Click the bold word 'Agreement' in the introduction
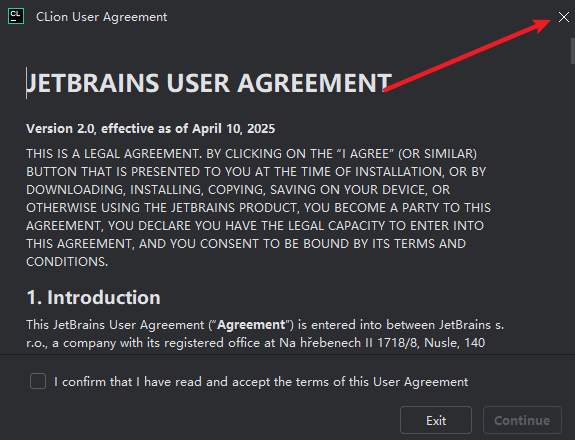 tap(251, 325)
